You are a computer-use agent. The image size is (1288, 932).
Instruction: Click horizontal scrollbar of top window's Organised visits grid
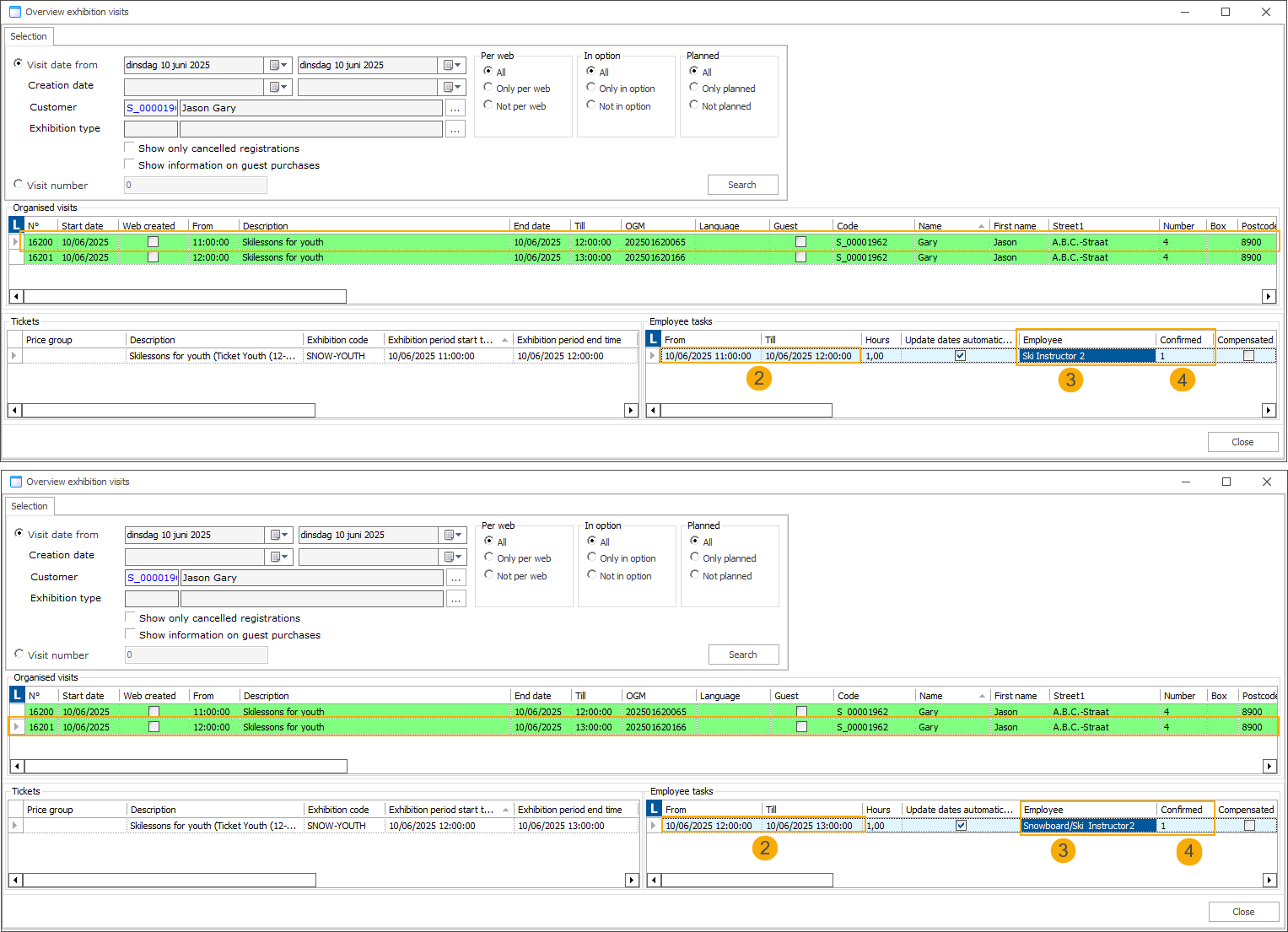[x=185, y=296]
